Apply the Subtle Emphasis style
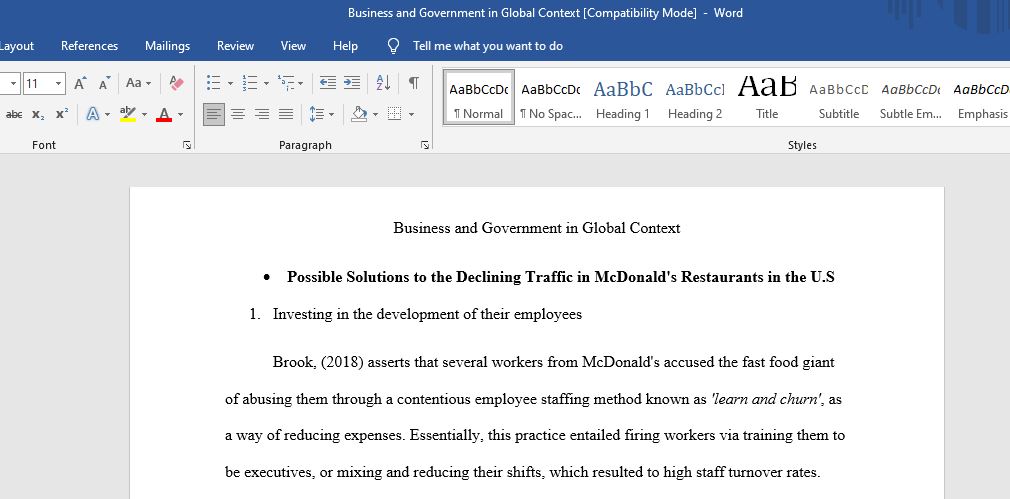Viewport: 1010px width, 499px height. click(x=911, y=97)
